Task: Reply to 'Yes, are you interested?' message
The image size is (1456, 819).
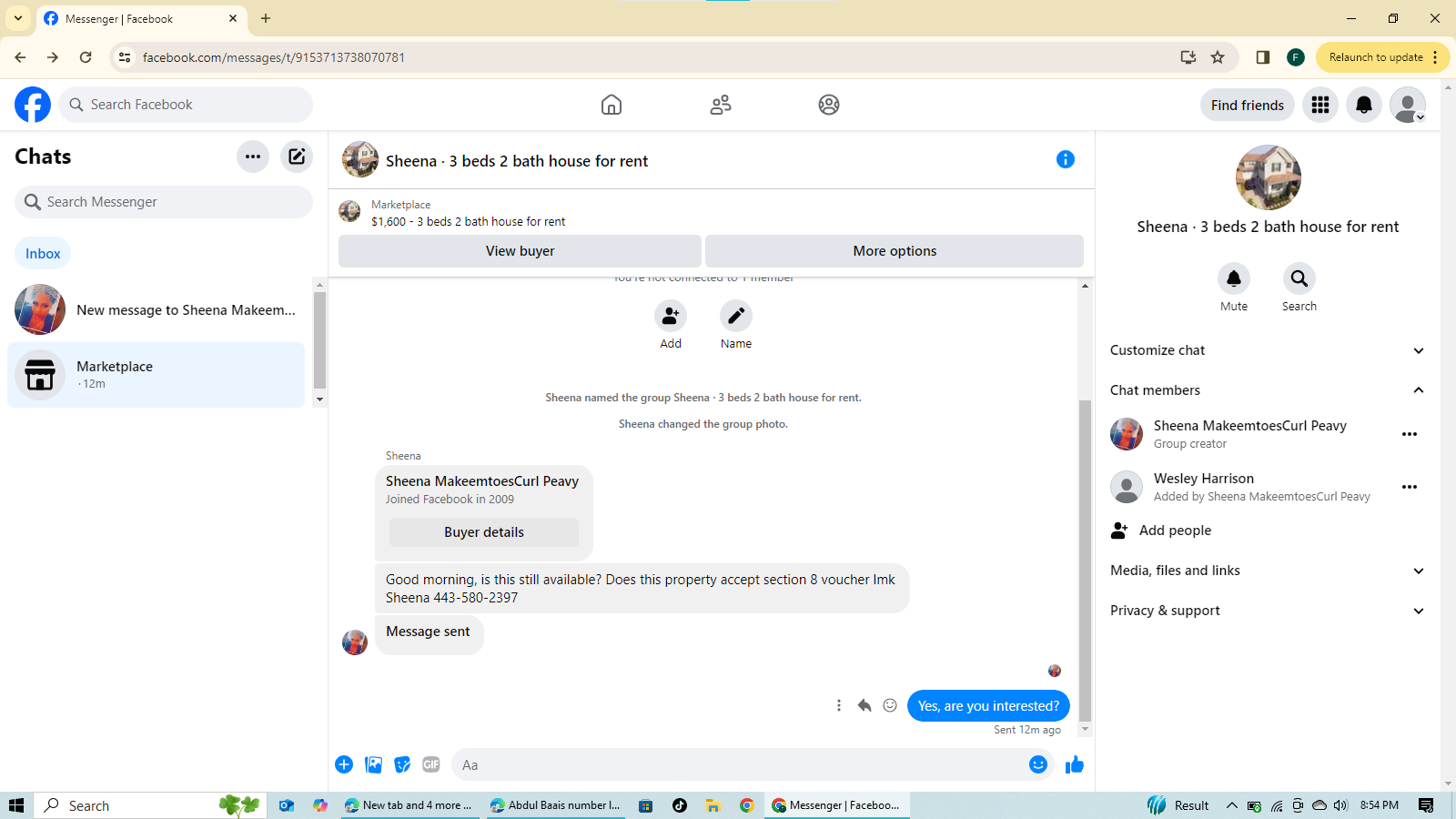Action: coord(864,706)
